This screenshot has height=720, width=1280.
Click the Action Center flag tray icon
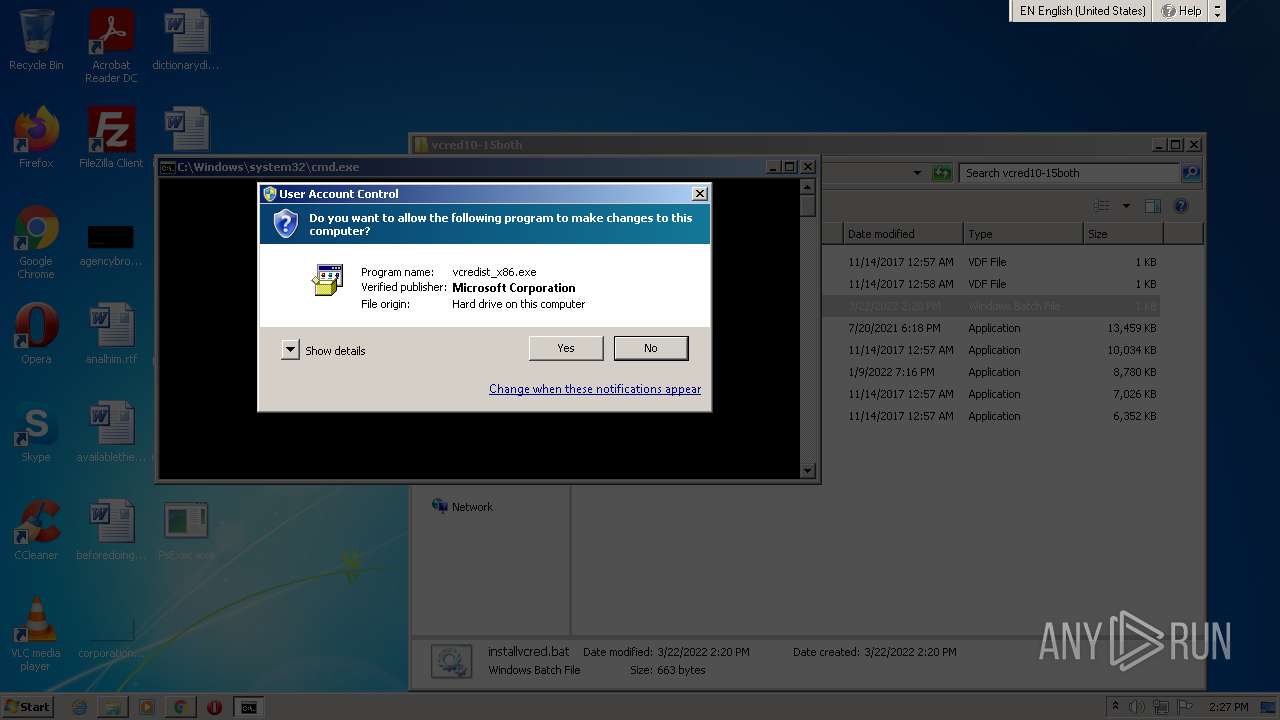pyautogui.click(x=1186, y=707)
